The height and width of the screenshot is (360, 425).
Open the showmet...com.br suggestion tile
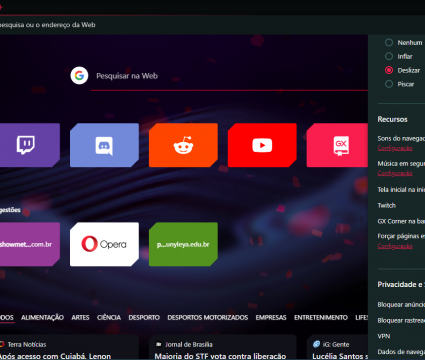coord(29,244)
